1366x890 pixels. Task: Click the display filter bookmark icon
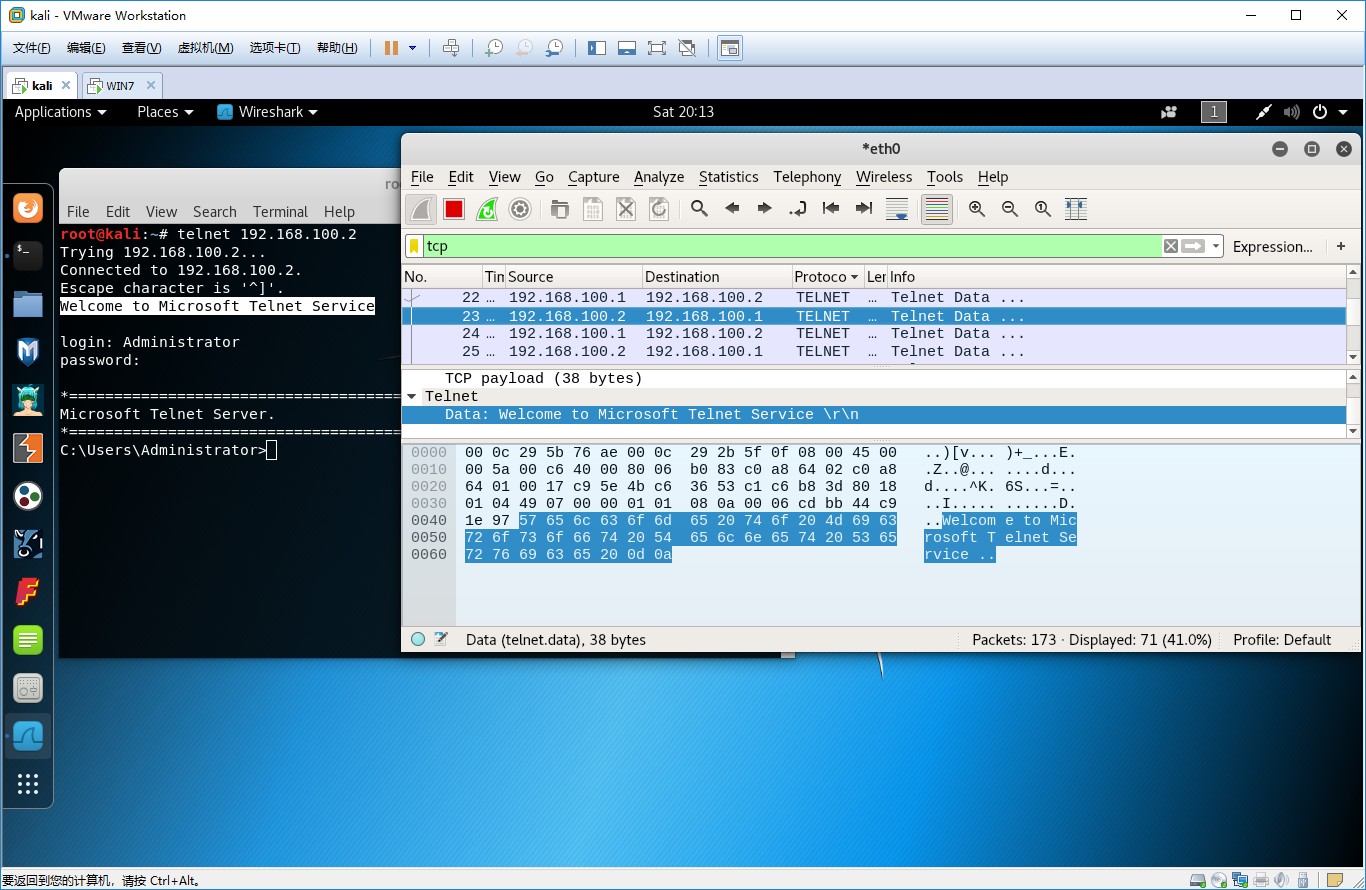414,246
